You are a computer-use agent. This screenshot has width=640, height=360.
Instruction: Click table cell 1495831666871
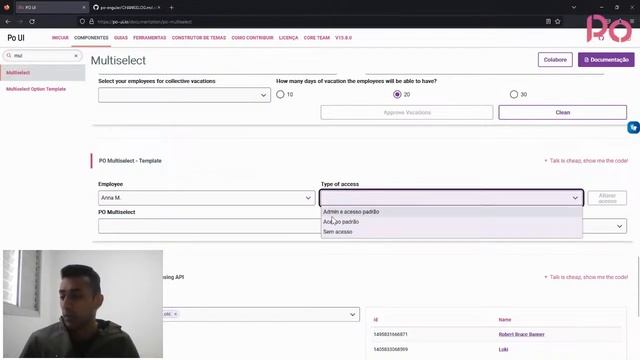tap(390, 334)
